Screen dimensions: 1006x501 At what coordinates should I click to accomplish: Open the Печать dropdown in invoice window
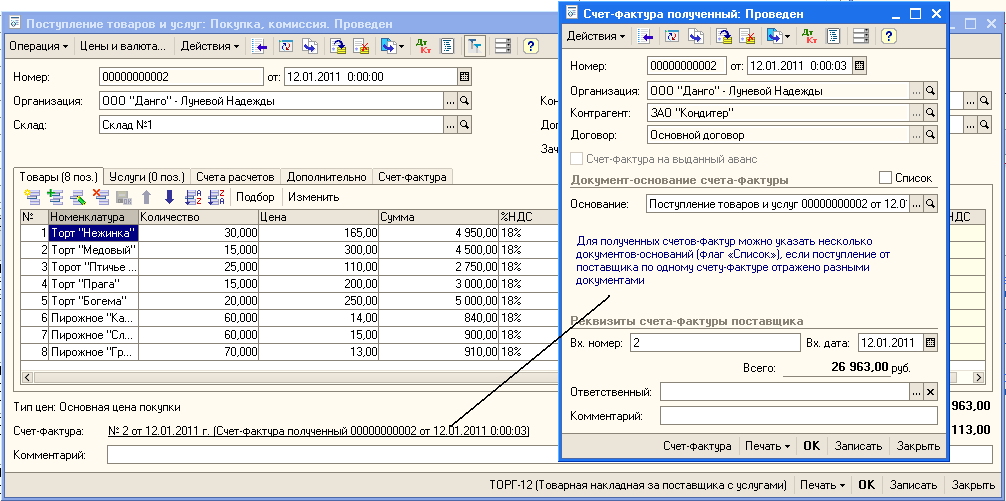769,446
